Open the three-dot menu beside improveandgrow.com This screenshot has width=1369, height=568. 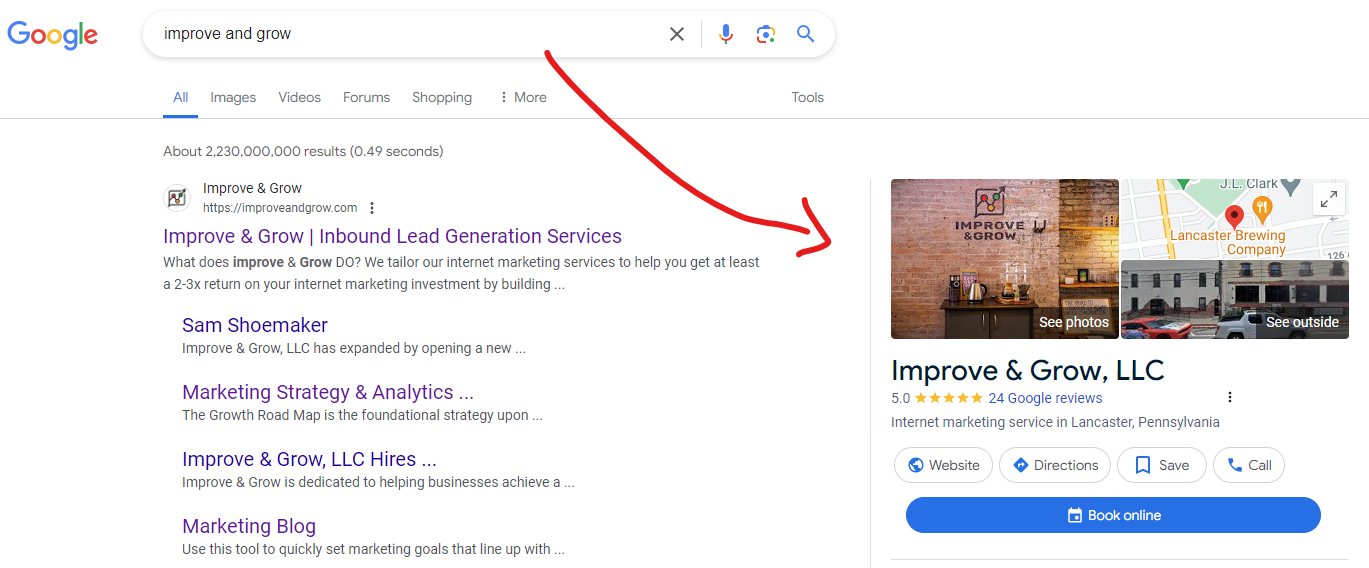click(x=372, y=208)
